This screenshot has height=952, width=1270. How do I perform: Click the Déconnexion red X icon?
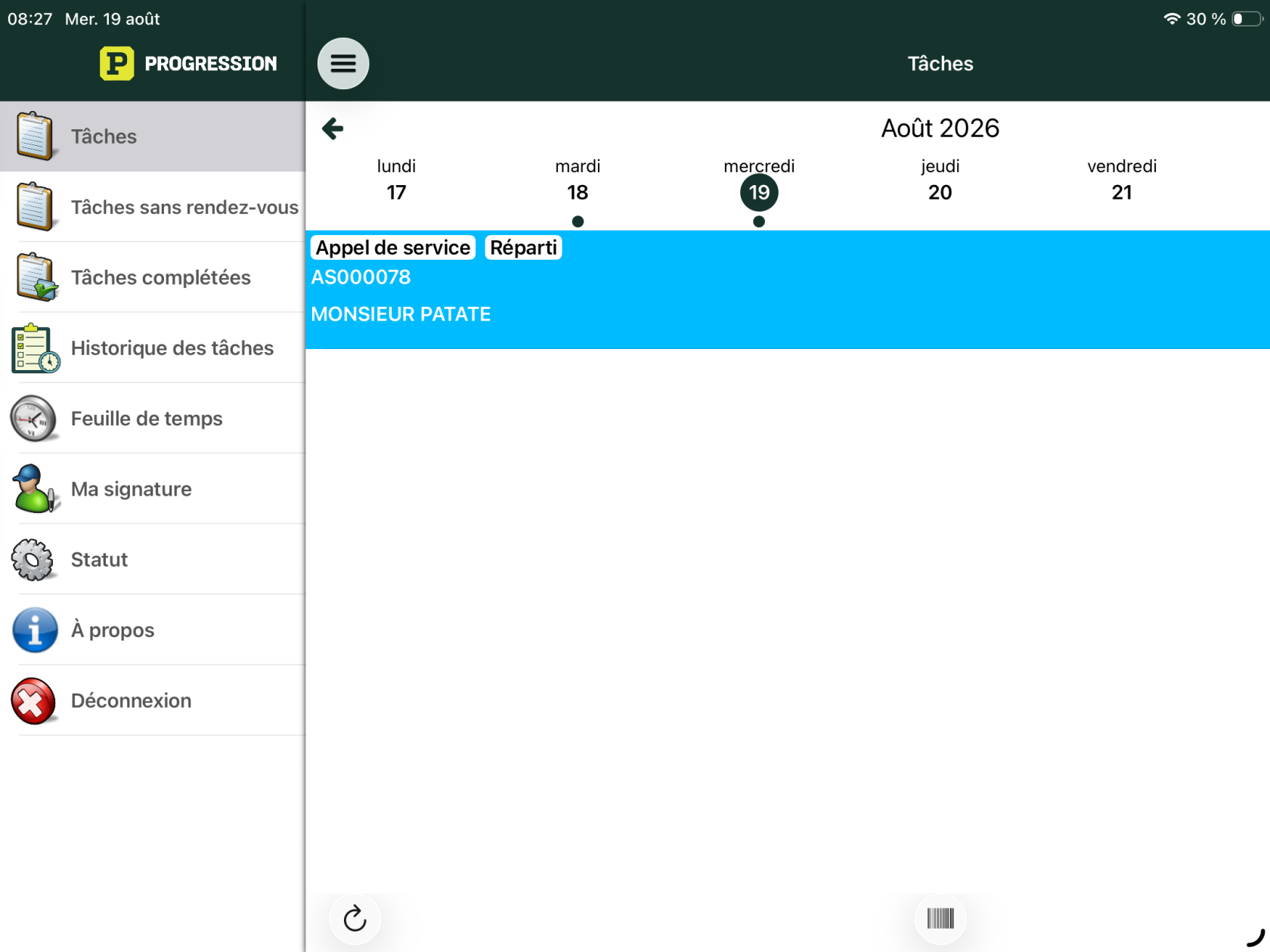tap(33, 700)
